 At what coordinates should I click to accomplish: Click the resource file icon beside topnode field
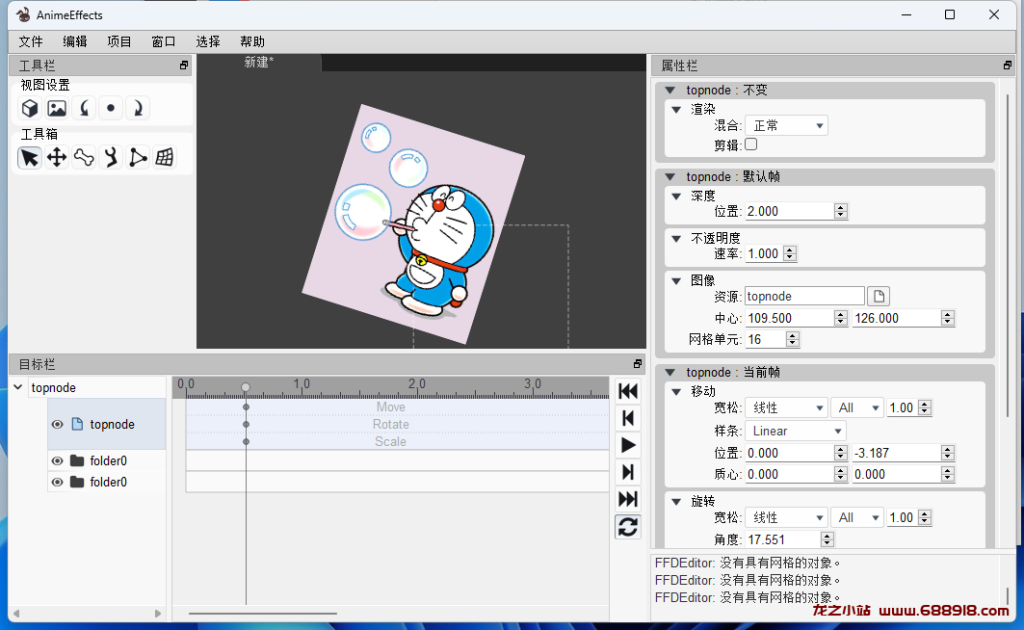tap(878, 296)
